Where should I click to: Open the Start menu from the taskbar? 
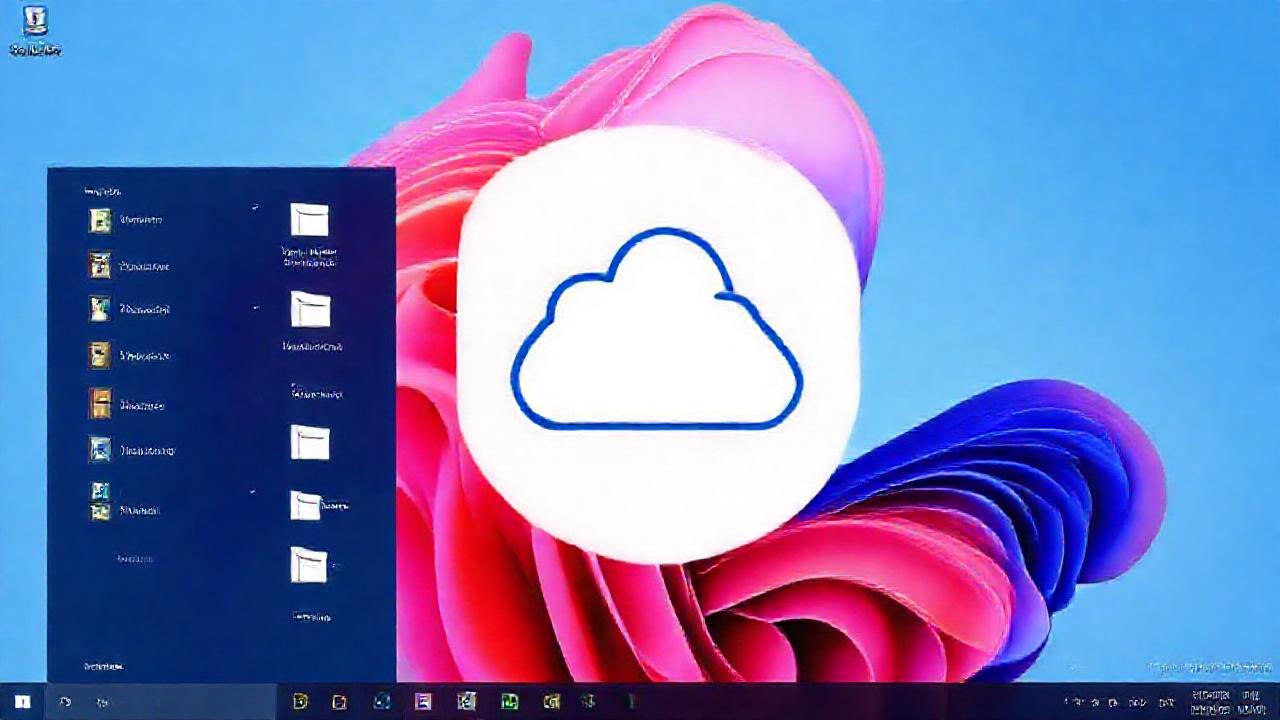(23, 700)
